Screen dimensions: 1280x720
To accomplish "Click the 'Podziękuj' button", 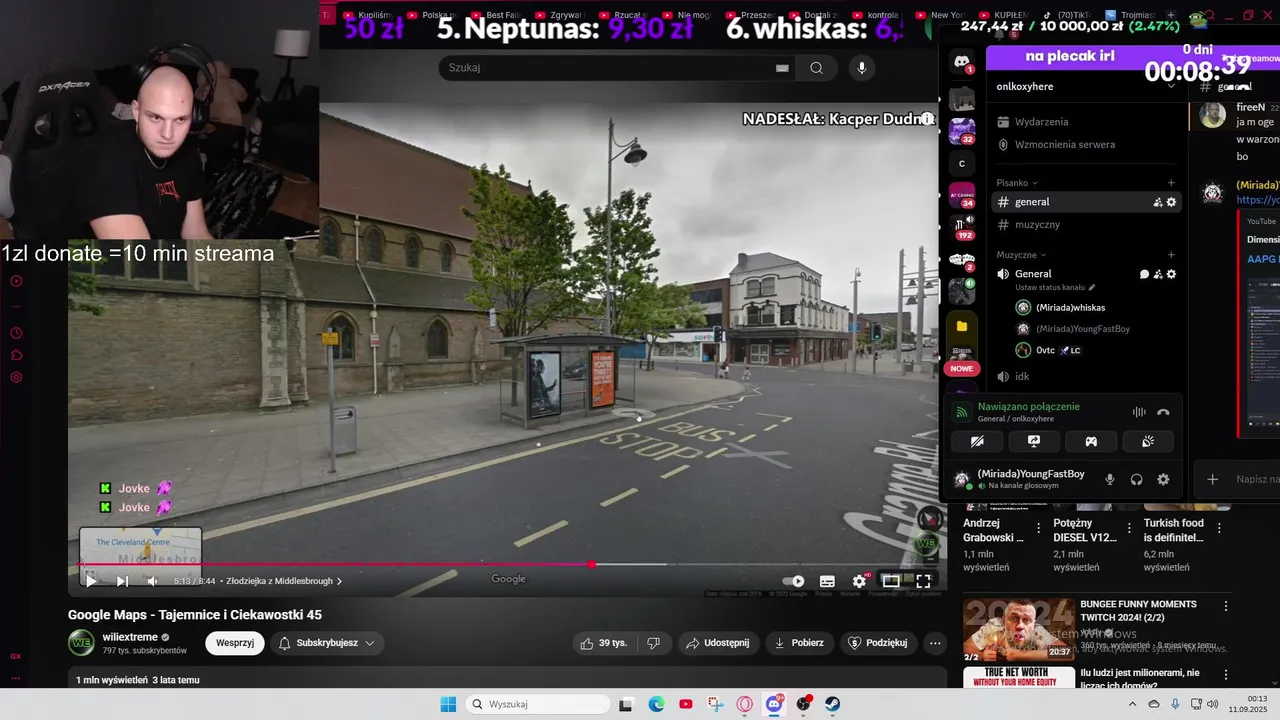I will (x=878, y=643).
